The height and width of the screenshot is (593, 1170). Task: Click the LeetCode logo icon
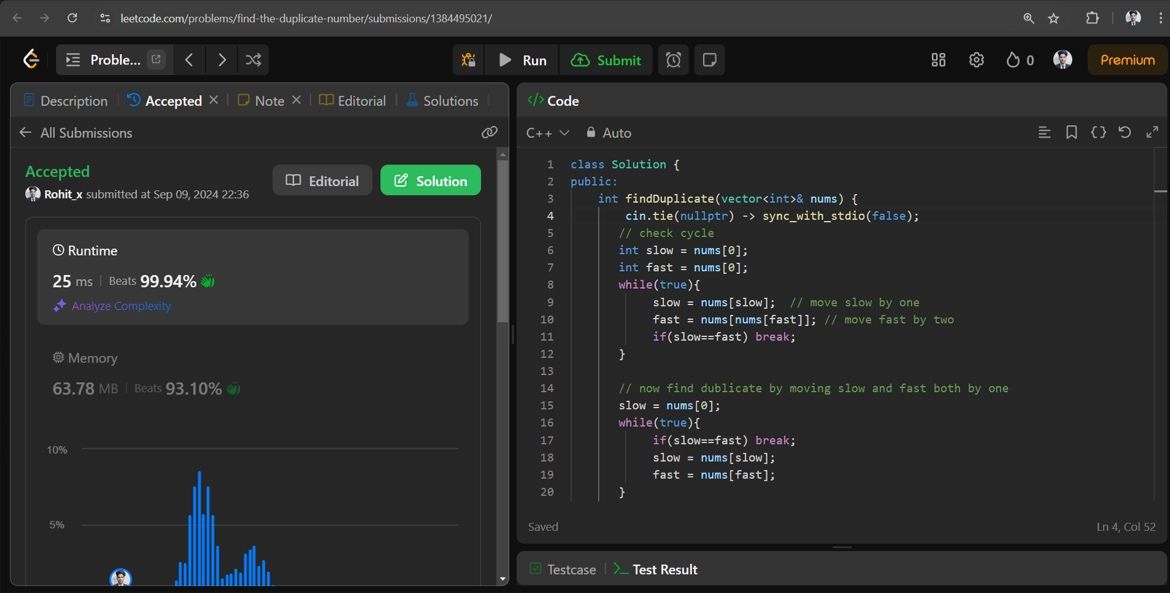pos(31,60)
